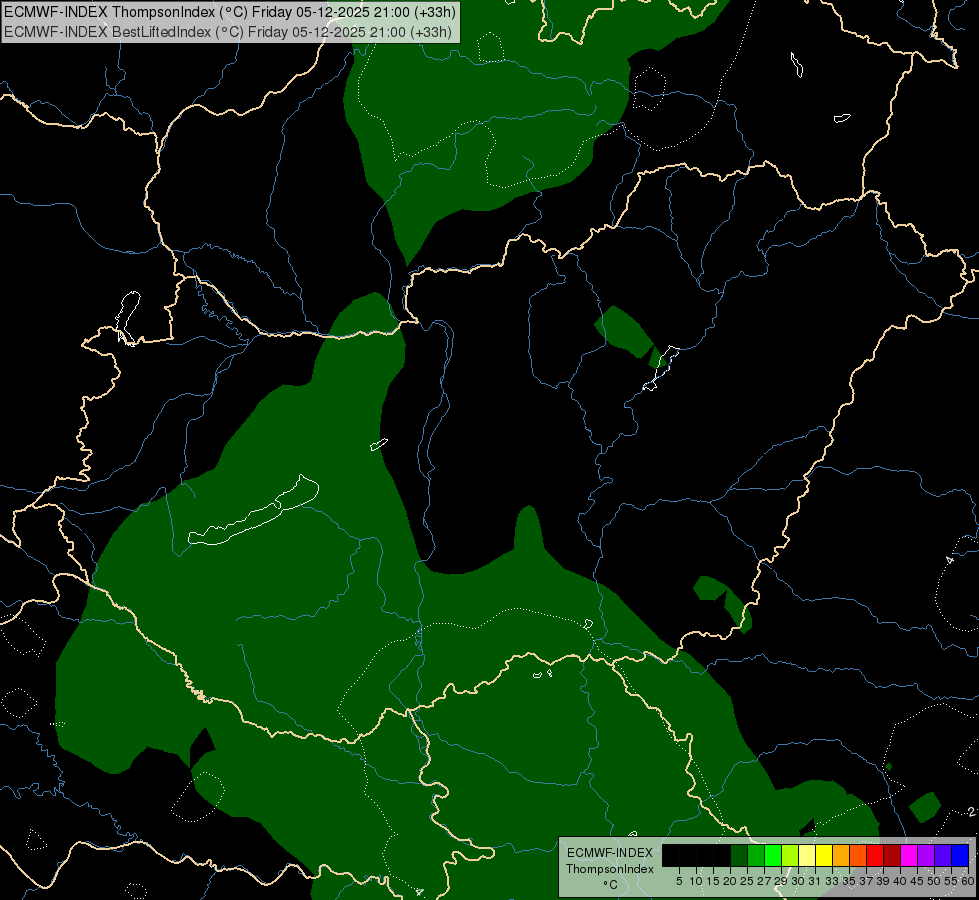The height and width of the screenshot is (900, 979).
Task: Select the blue 55-60 legend swatch
Action: 960,855
